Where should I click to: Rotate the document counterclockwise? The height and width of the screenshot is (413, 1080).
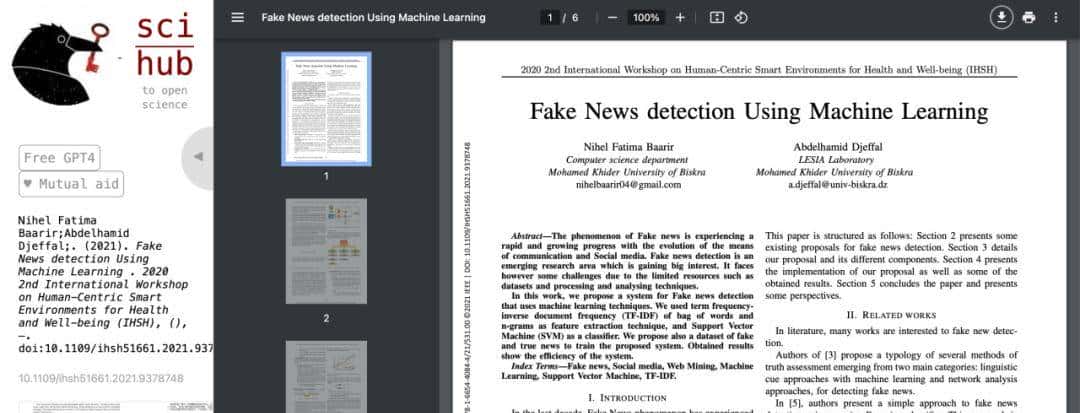tap(741, 18)
